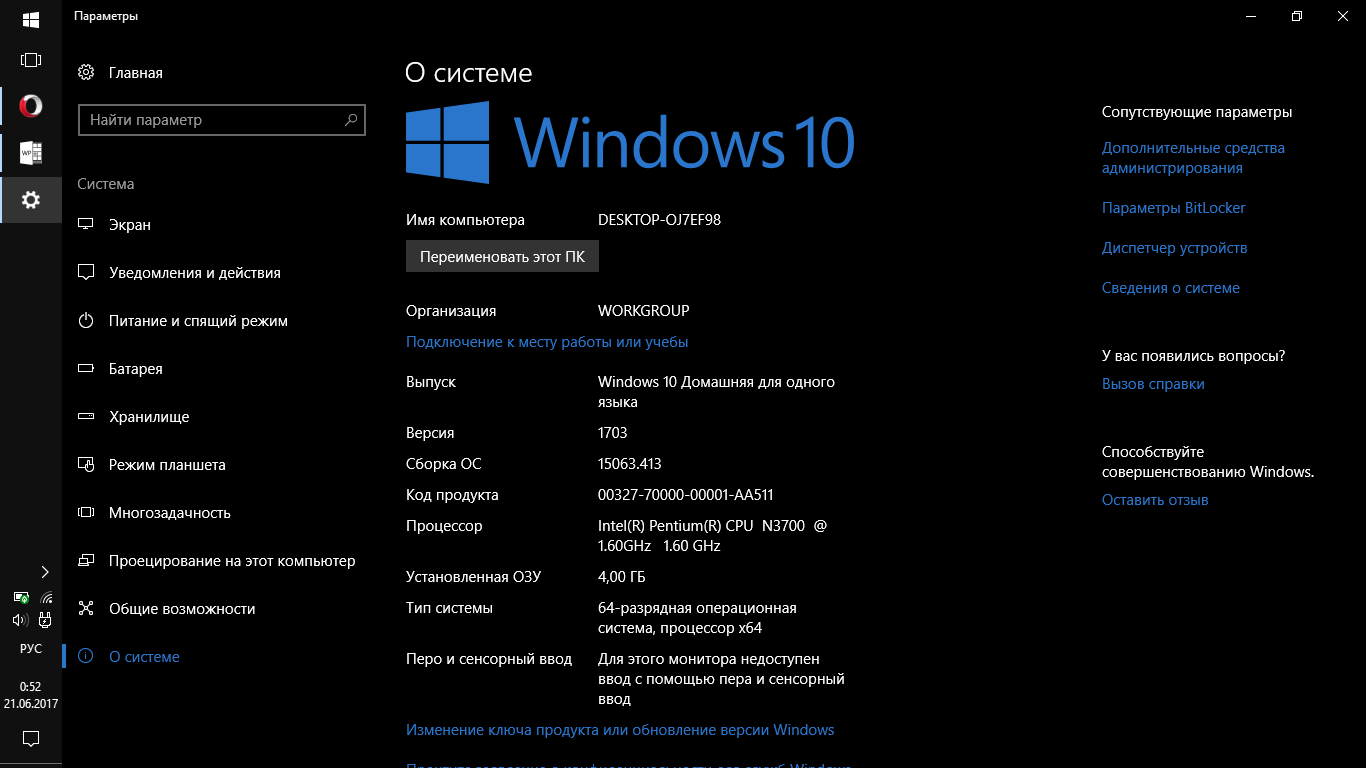The image size is (1366, 768).
Task: Click Переименовать этот ПК button
Action: [502, 256]
